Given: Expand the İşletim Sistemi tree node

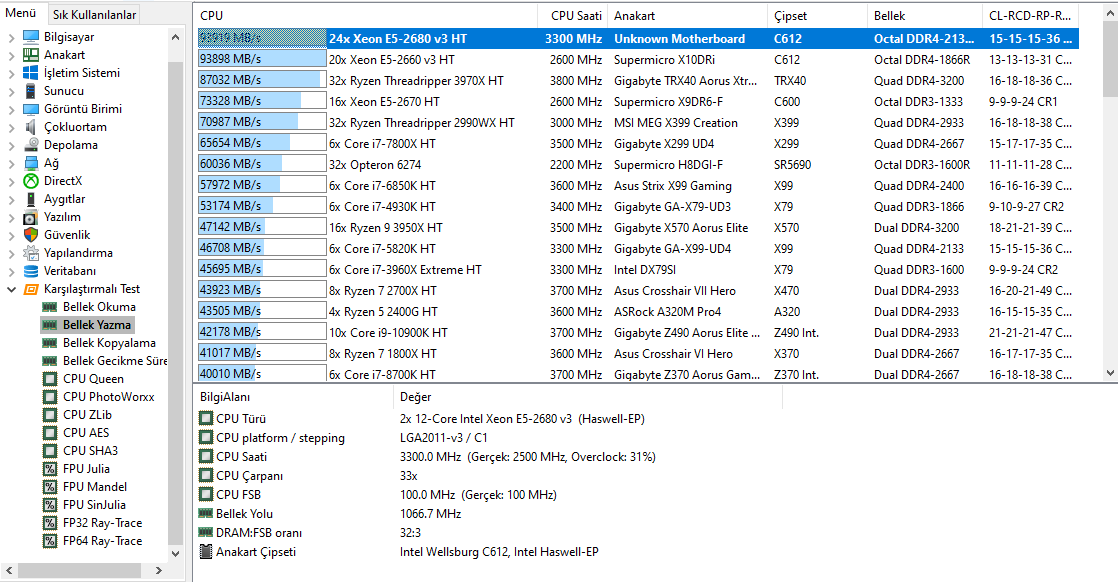Looking at the screenshot, I should (11, 73).
